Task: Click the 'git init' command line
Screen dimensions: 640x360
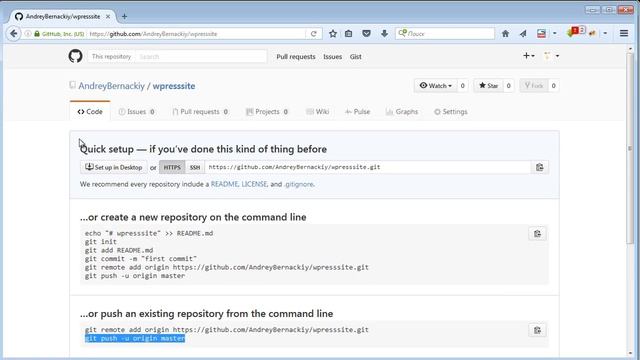Action: 101,242
